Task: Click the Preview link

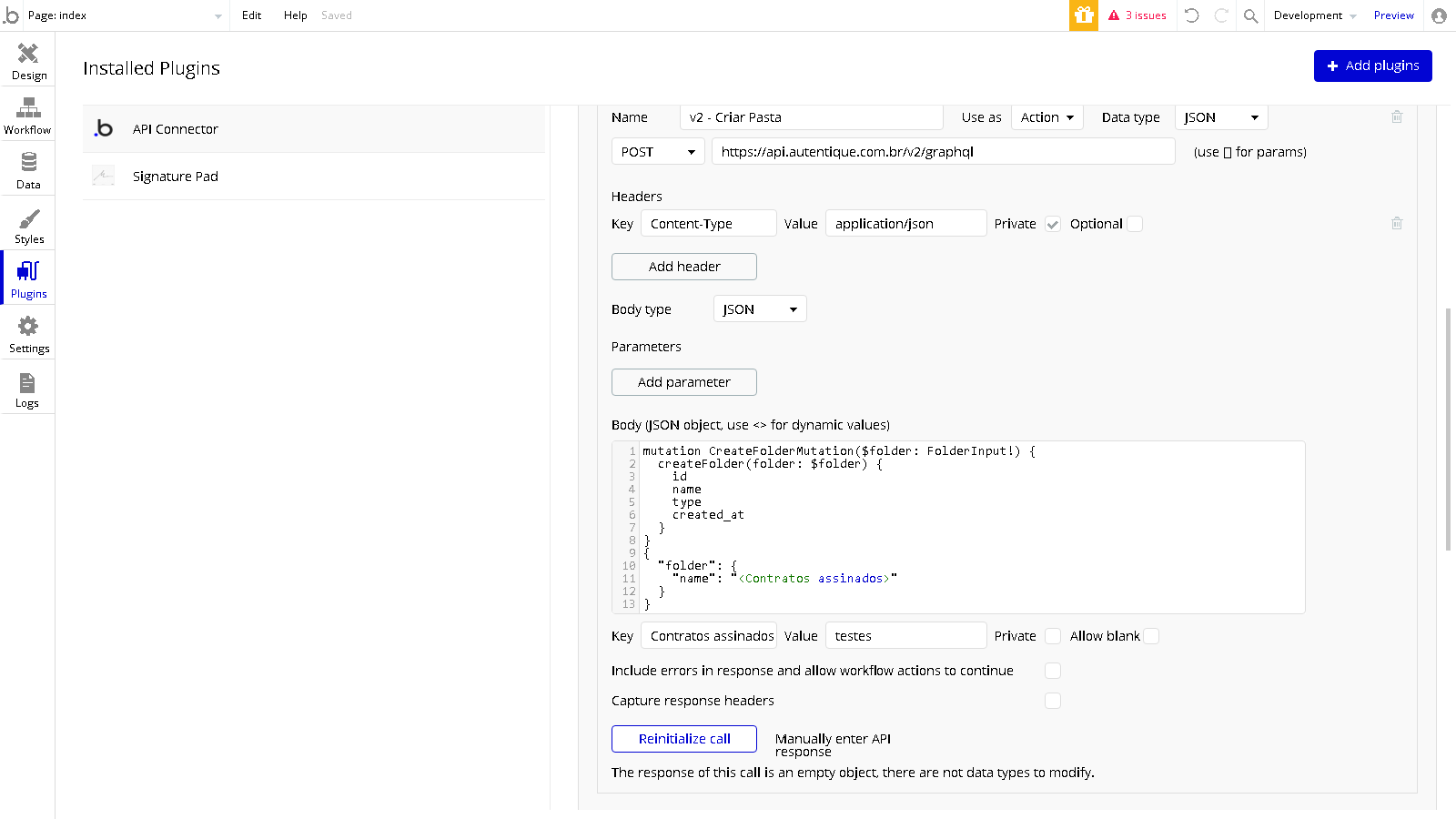Action: pos(1394,15)
